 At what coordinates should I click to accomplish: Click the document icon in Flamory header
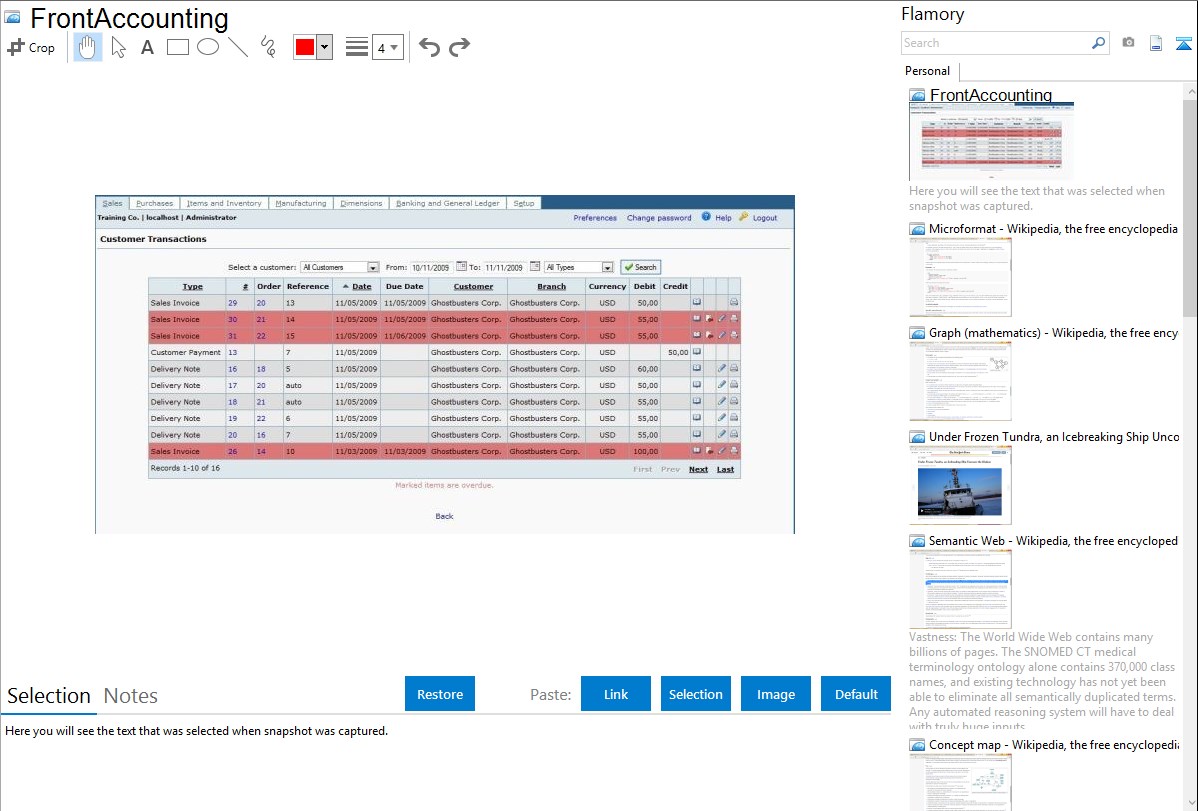tap(1156, 43)
